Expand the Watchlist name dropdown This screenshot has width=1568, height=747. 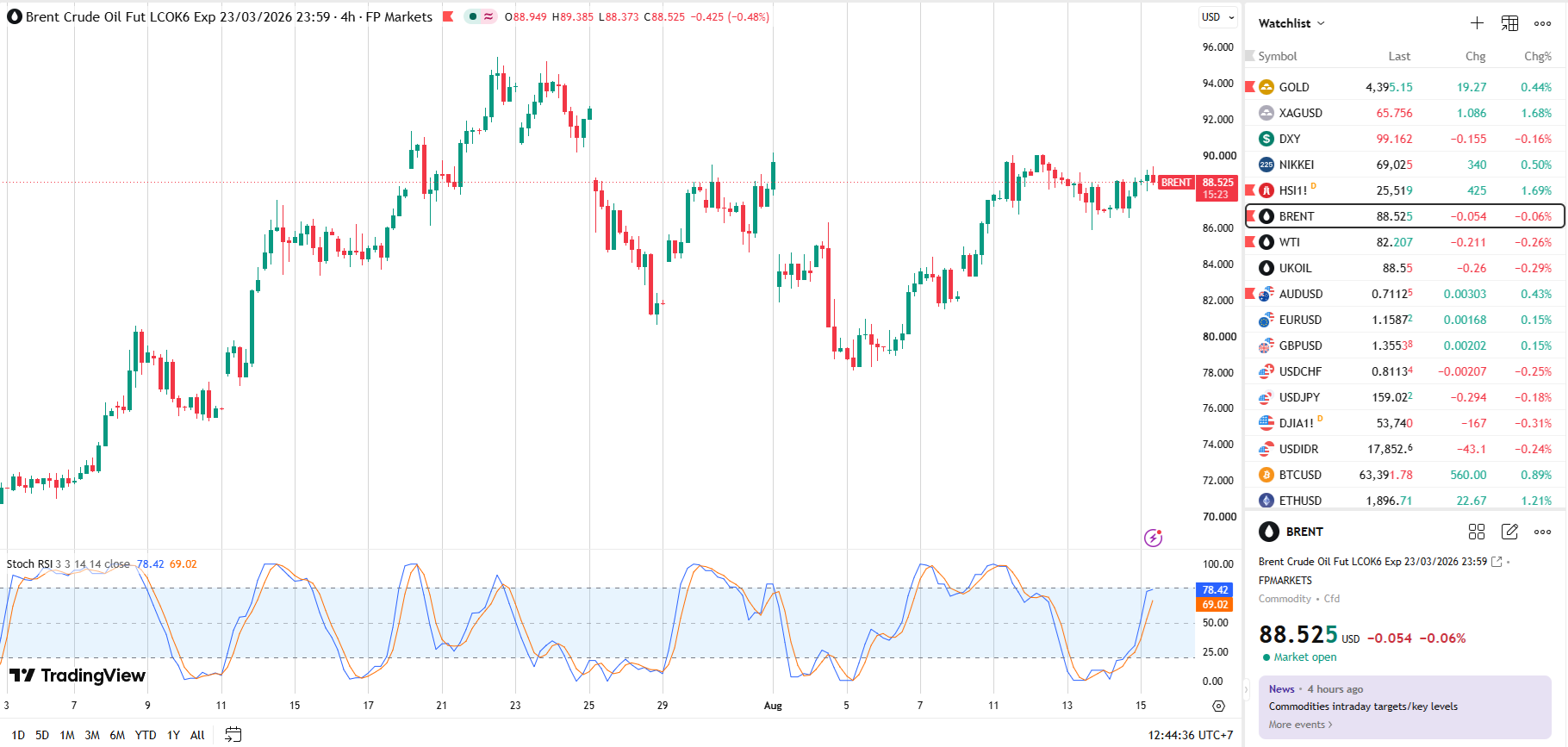1291,23
